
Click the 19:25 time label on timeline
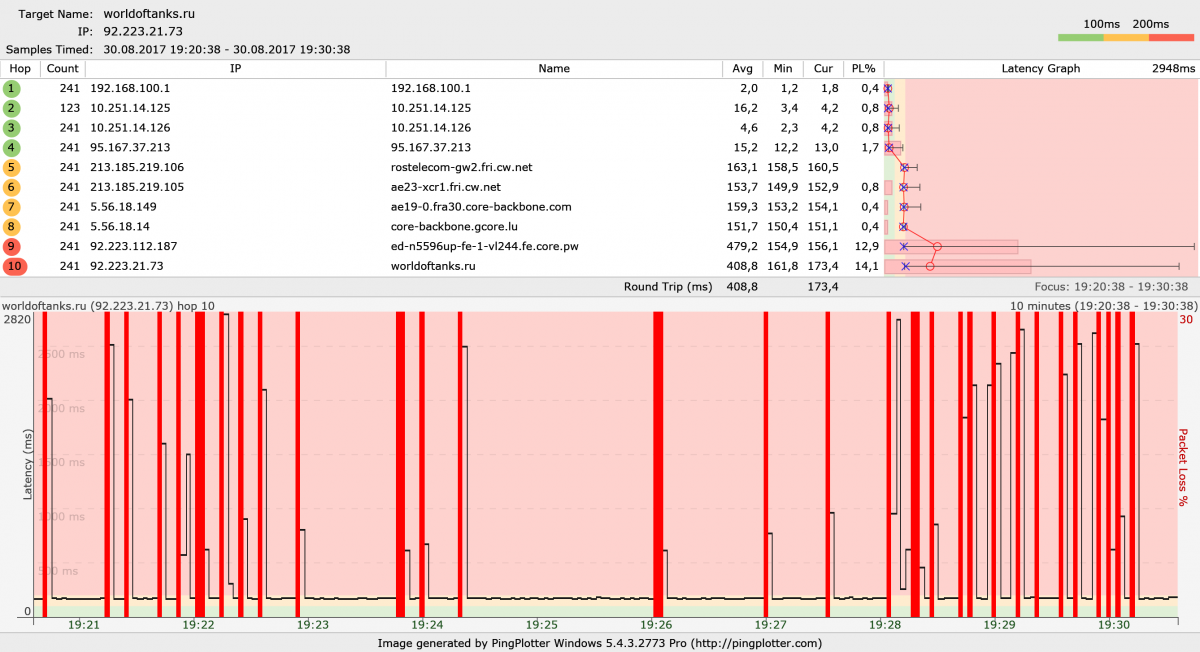pos(542,625)
